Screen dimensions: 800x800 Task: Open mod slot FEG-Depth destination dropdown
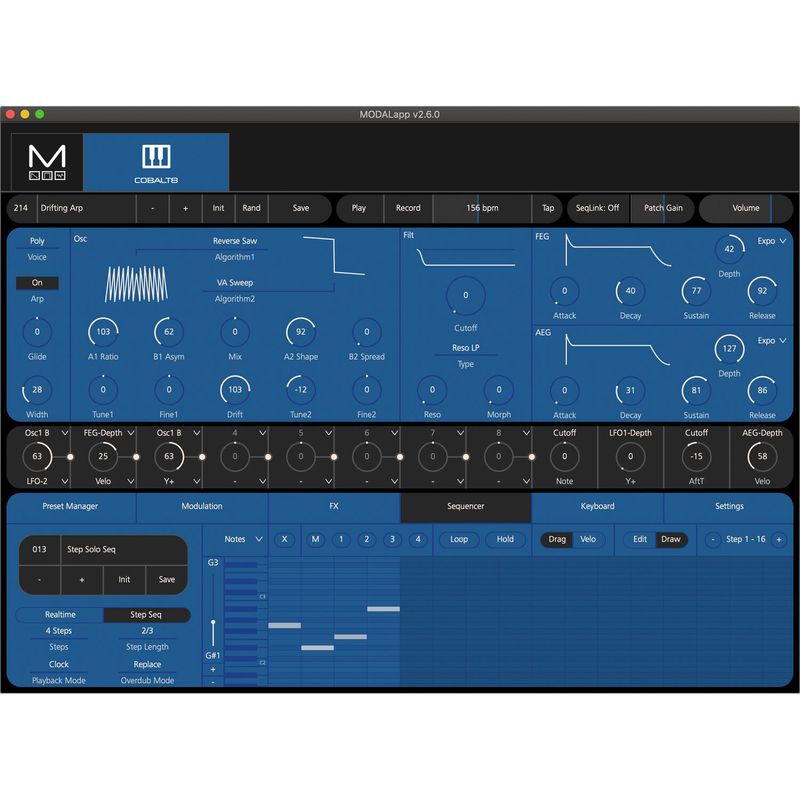[x=109, y=433]
